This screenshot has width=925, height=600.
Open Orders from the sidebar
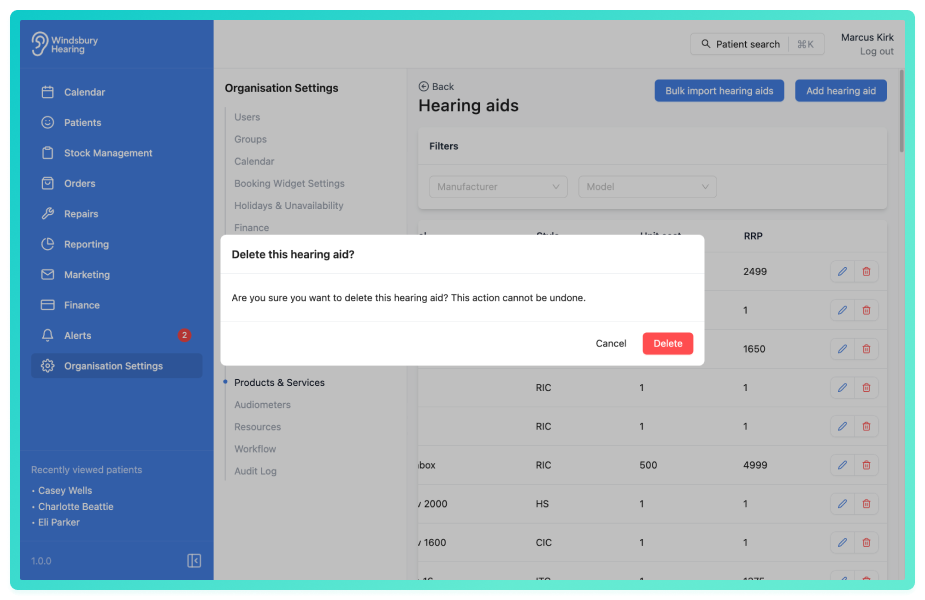coord(116,183)
